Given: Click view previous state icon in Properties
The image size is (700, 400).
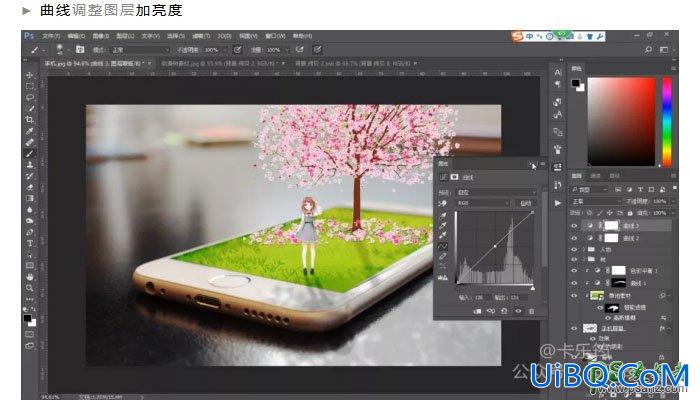Looking at the screenshot, I should click(x=491, y=311).
